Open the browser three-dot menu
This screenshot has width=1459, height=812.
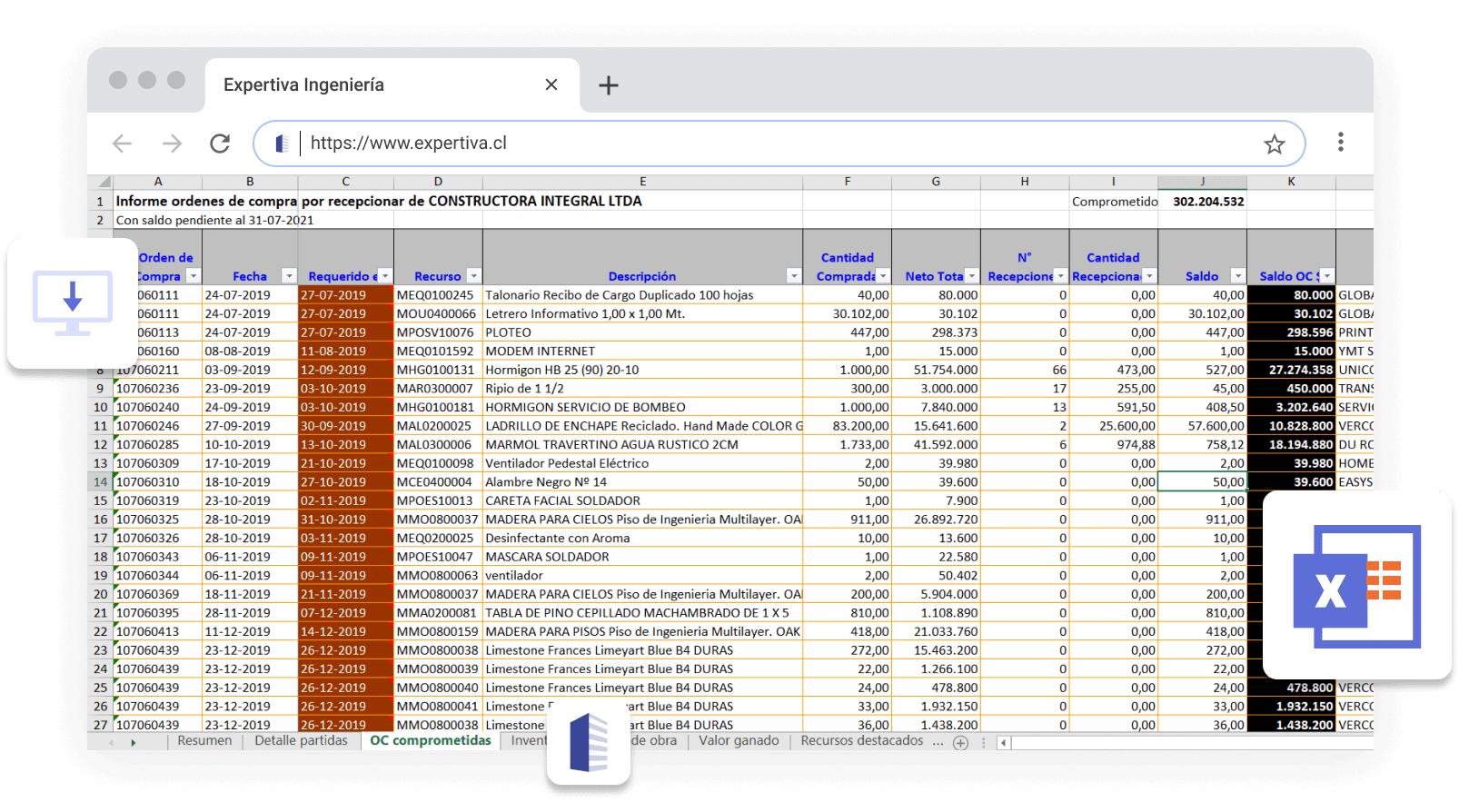(x=1340, y=143)
